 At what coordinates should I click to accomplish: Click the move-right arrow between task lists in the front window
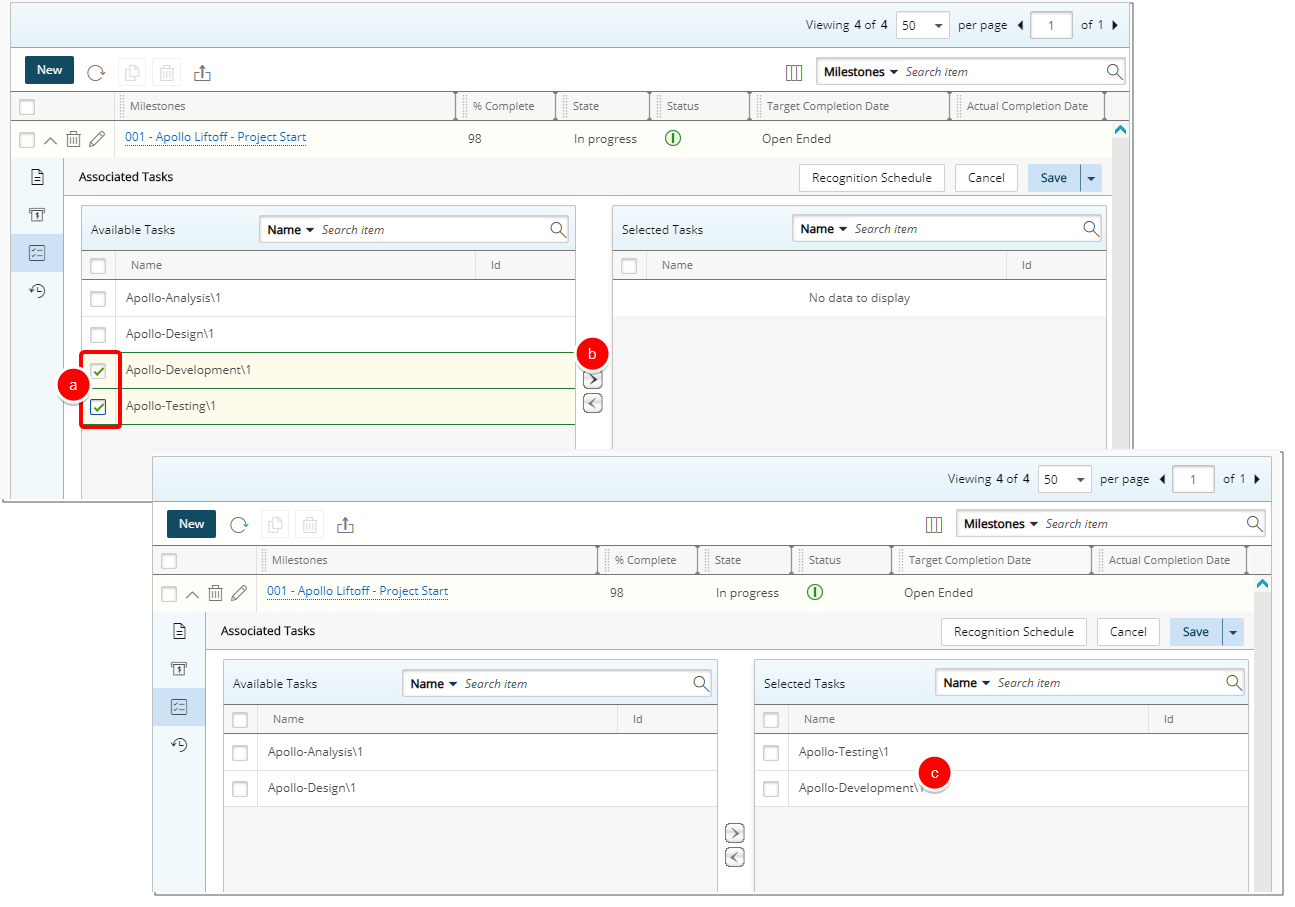(734, 833)
